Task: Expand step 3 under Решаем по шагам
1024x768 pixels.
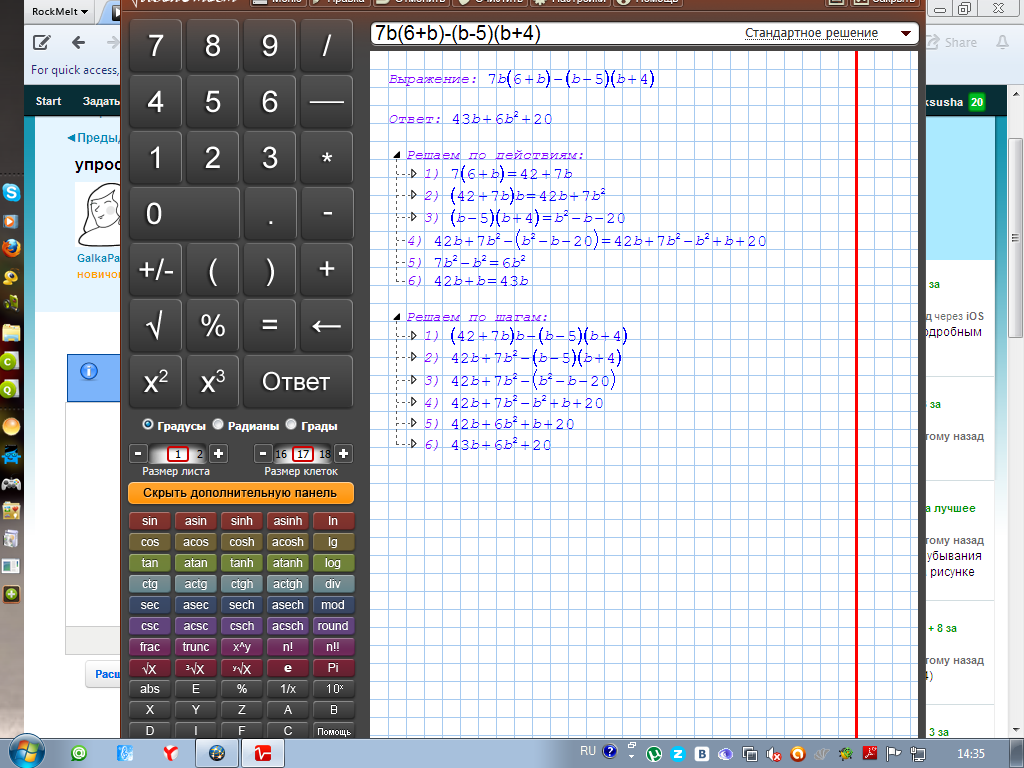Action: click(x=413, y=380)
